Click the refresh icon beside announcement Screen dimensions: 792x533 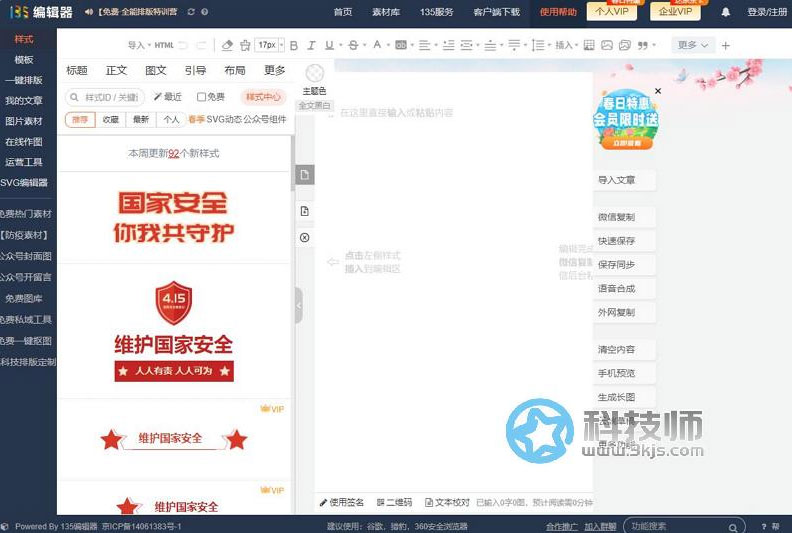[191, 12]
